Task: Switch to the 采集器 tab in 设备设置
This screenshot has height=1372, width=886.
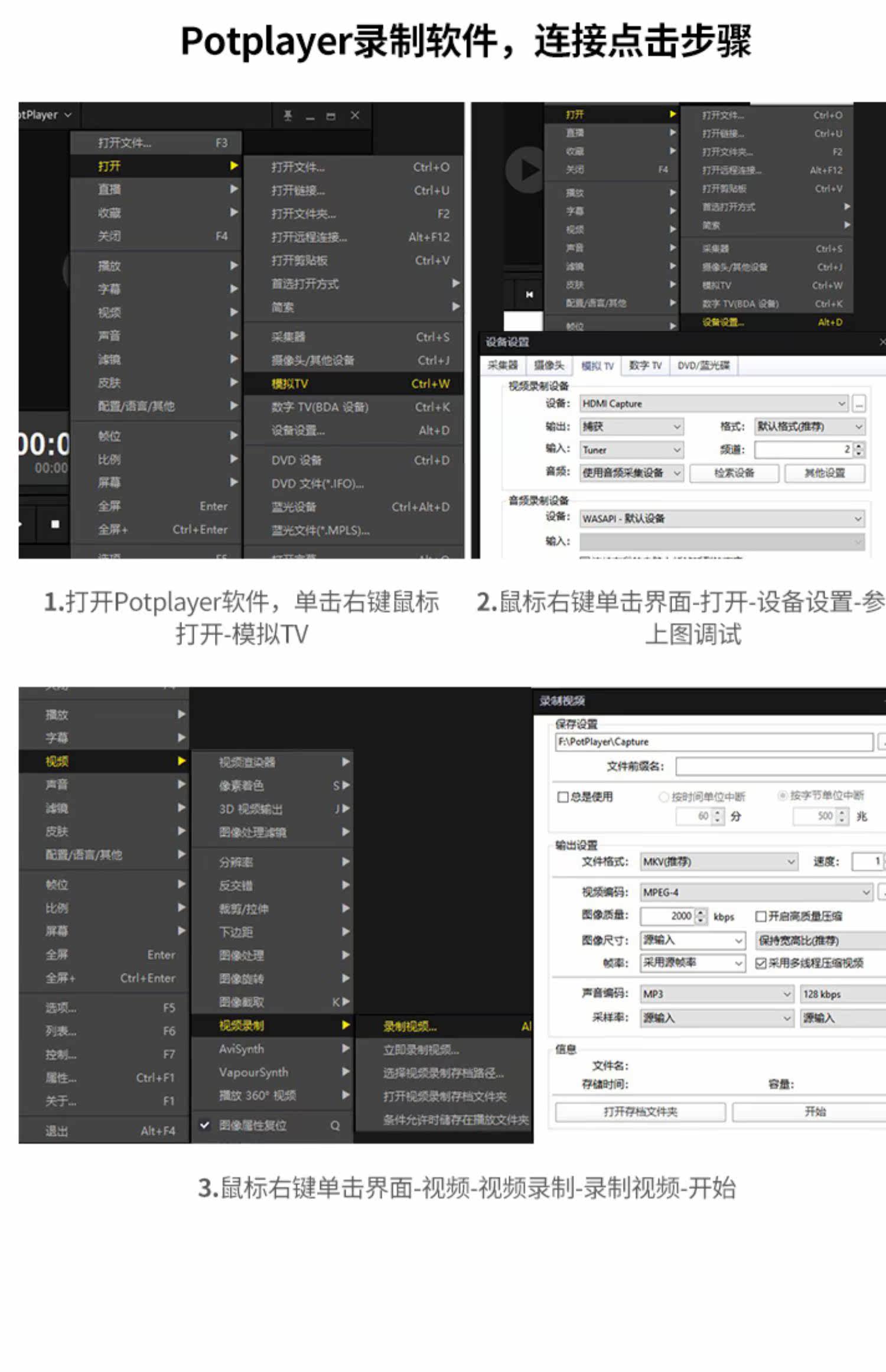Action: click(502, 366)
